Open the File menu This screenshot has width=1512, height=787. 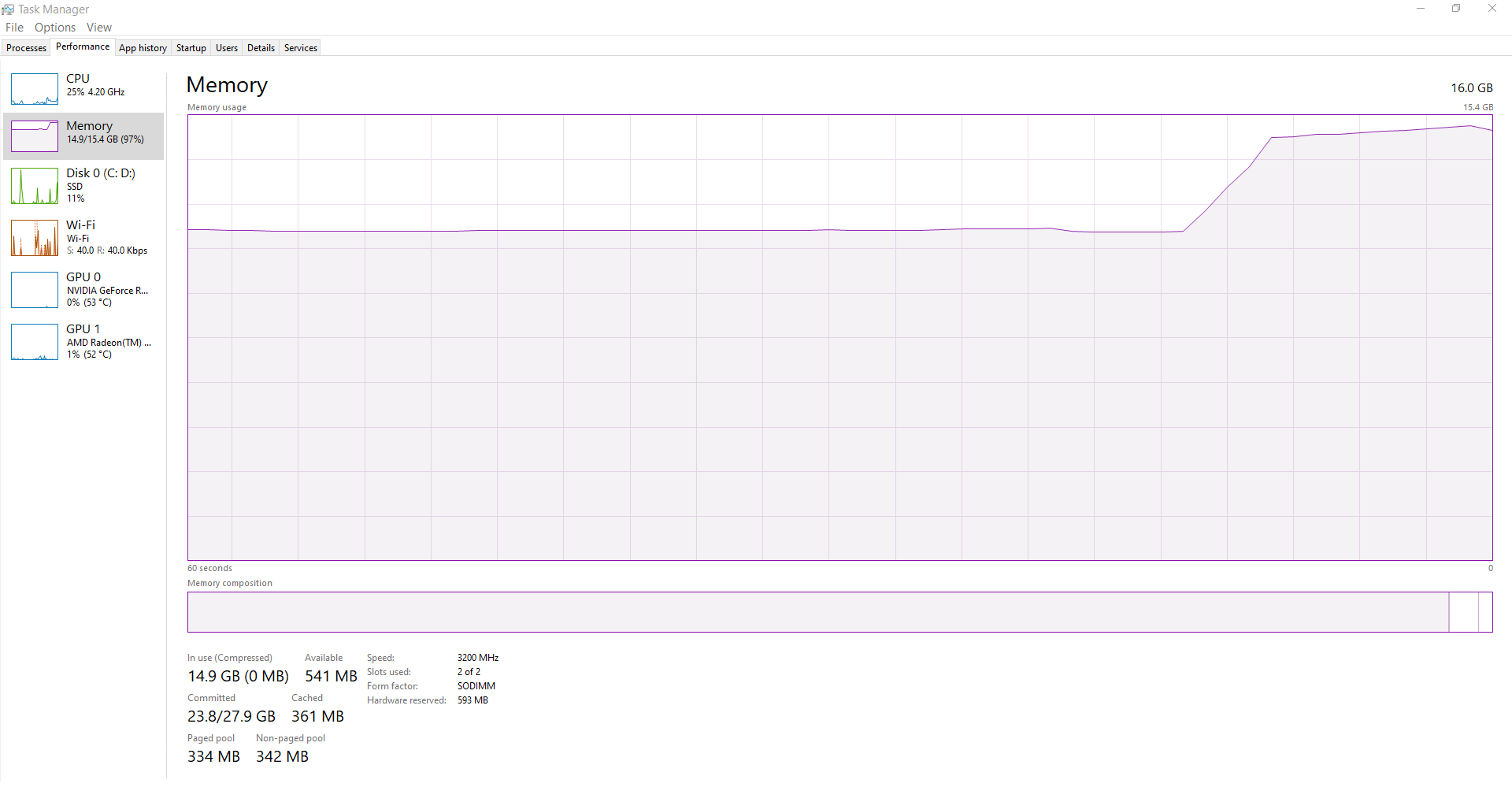coord(14,27)
